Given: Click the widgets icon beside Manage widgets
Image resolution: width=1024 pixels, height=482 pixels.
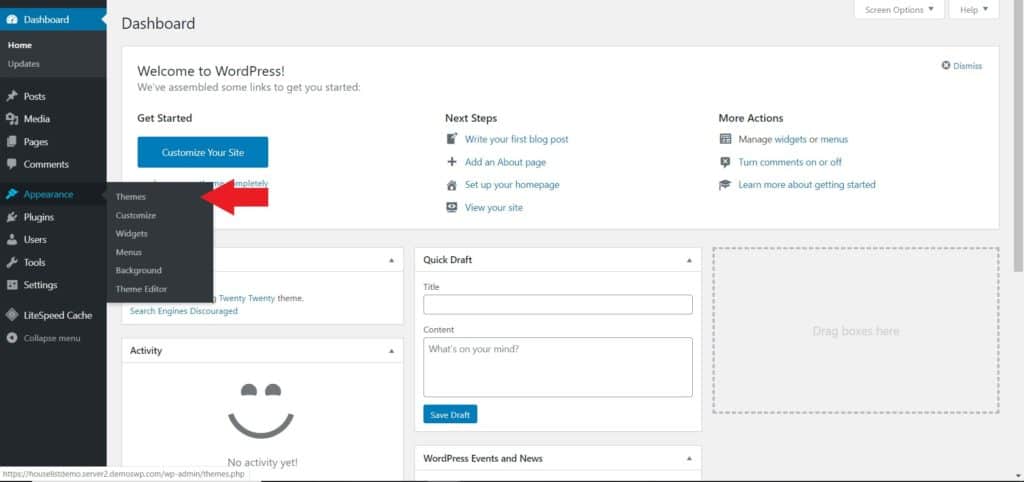Looking at the screenshot, I should point(725,139).
